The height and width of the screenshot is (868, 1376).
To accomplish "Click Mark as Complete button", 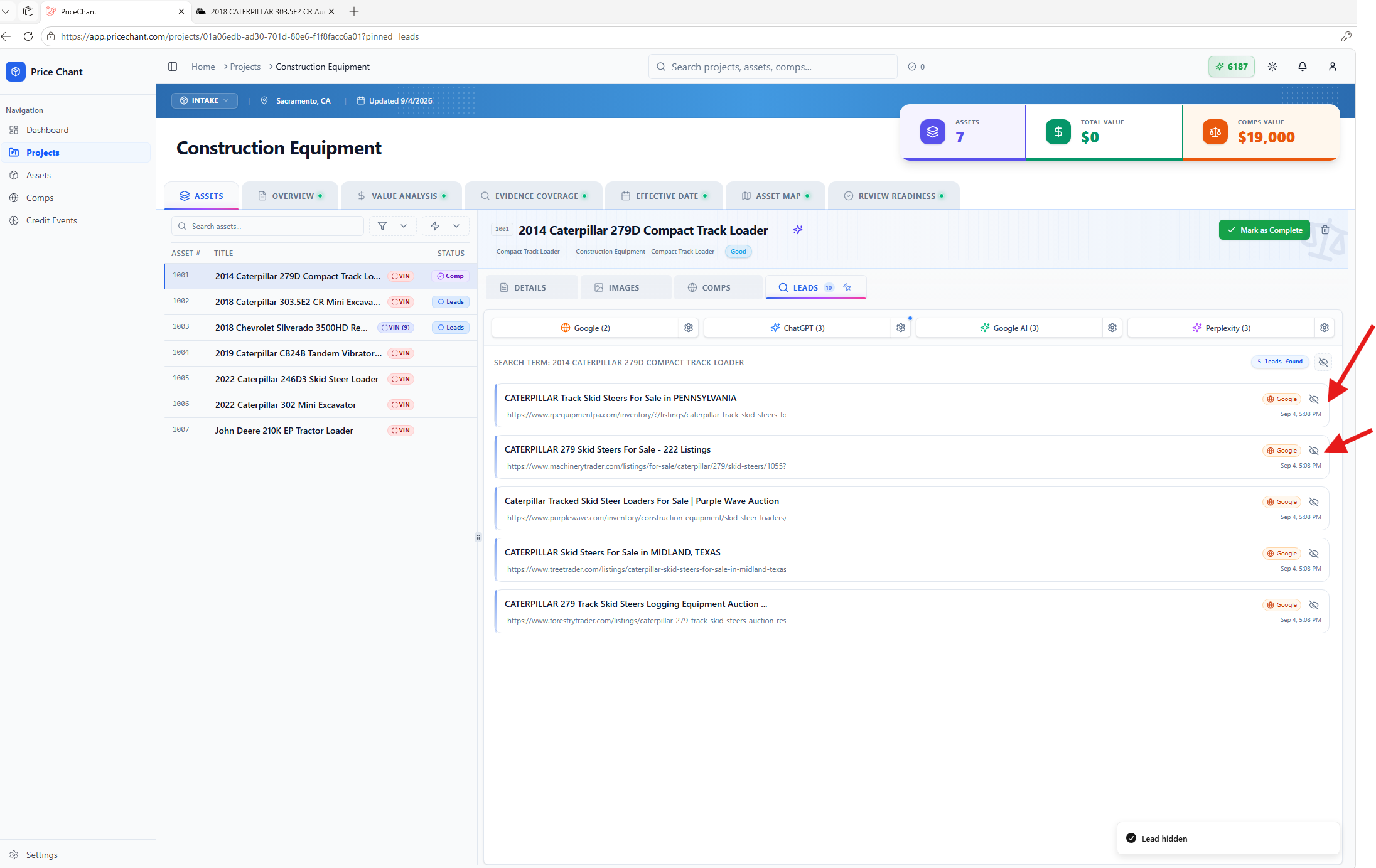I will coord(1264,230).
